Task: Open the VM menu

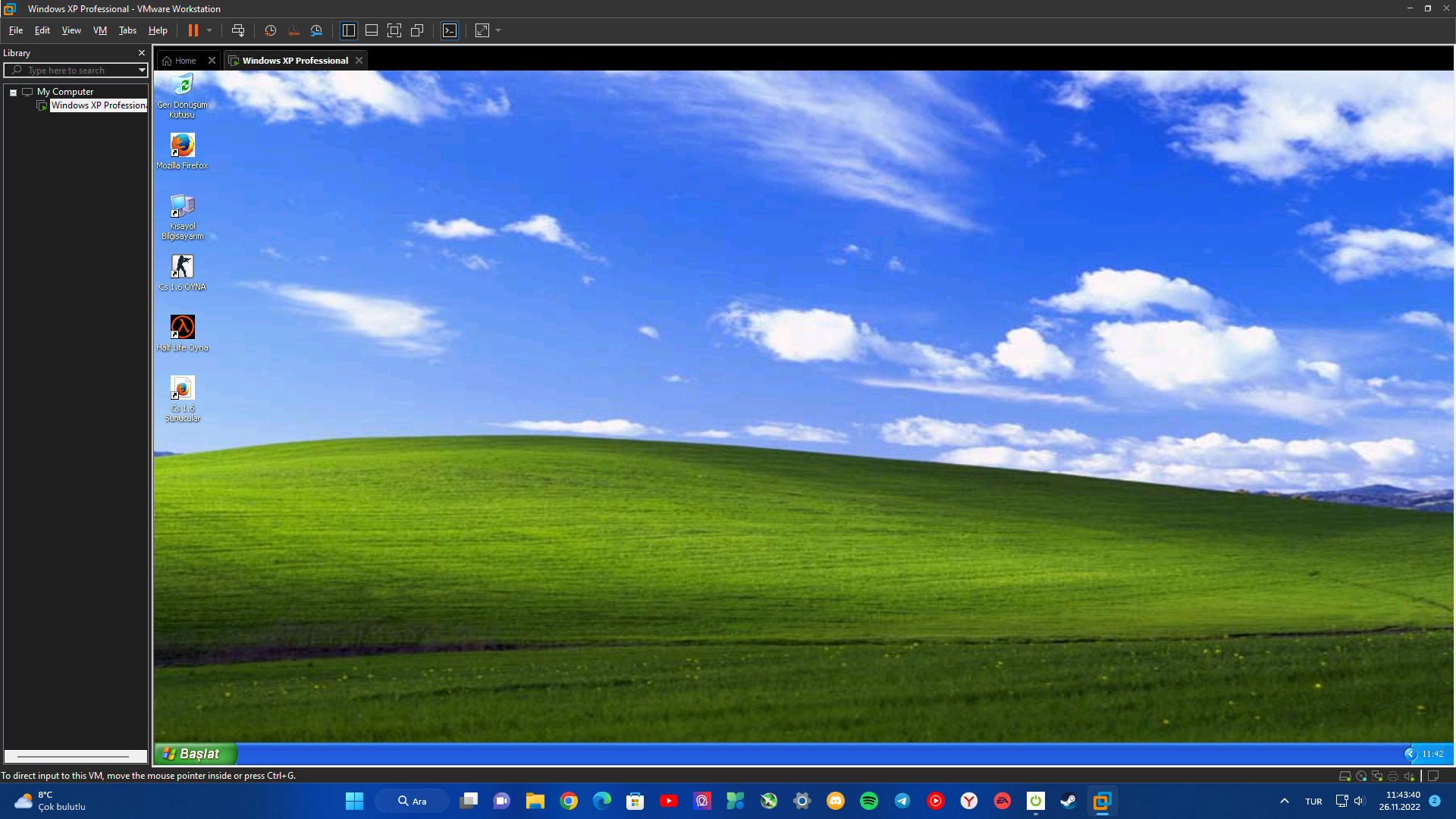Action: (x=99, y=30)
